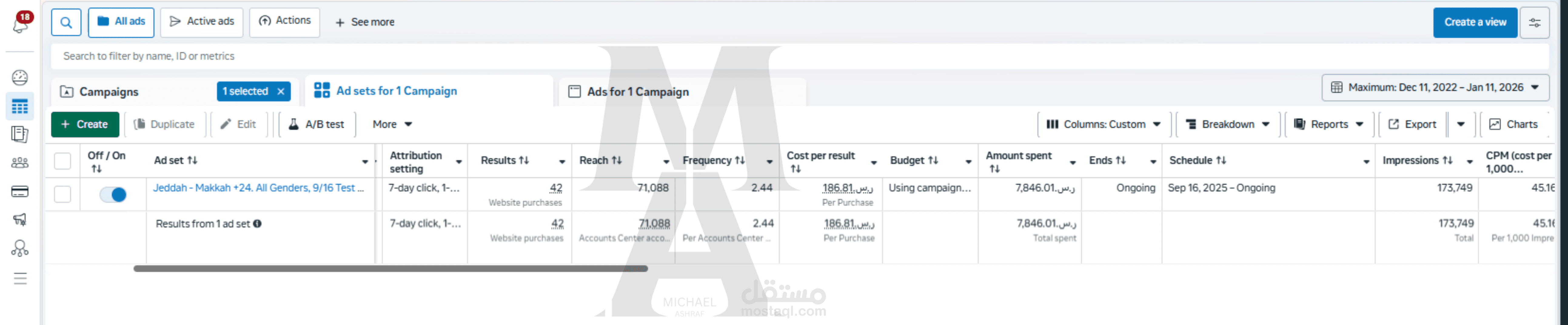The width and height of the screenshot is (1568, 325).
Task: Check the Jeddah - Makkah row checkbox
Action: (63, 195)
